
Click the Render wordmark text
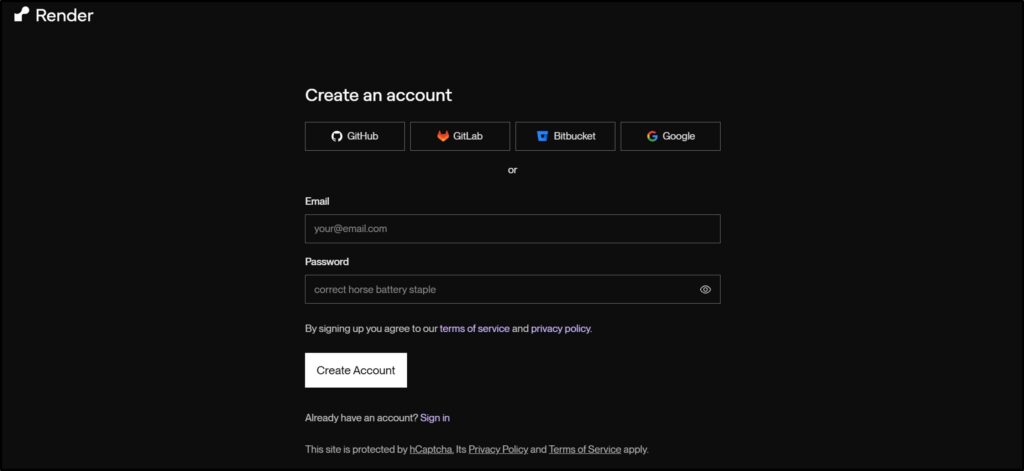point(64,16)
